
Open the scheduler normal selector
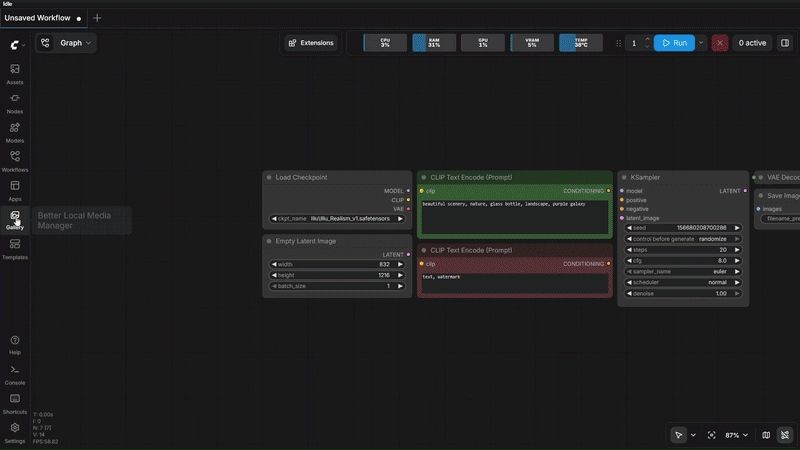683,283
